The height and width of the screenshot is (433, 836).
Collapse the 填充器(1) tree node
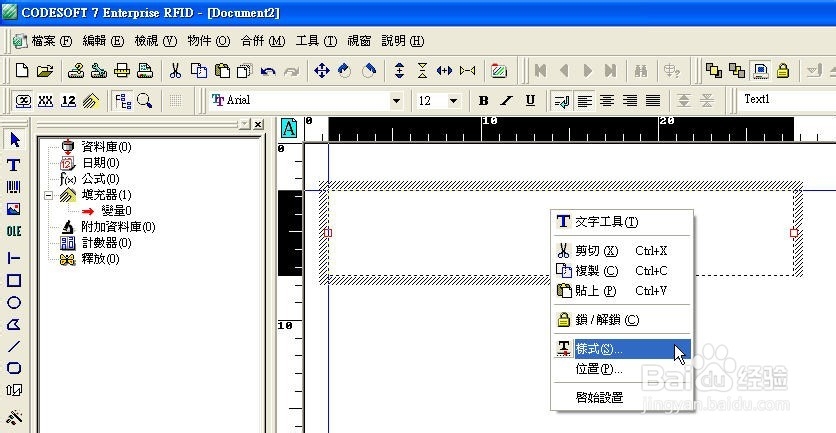(49, 196)
